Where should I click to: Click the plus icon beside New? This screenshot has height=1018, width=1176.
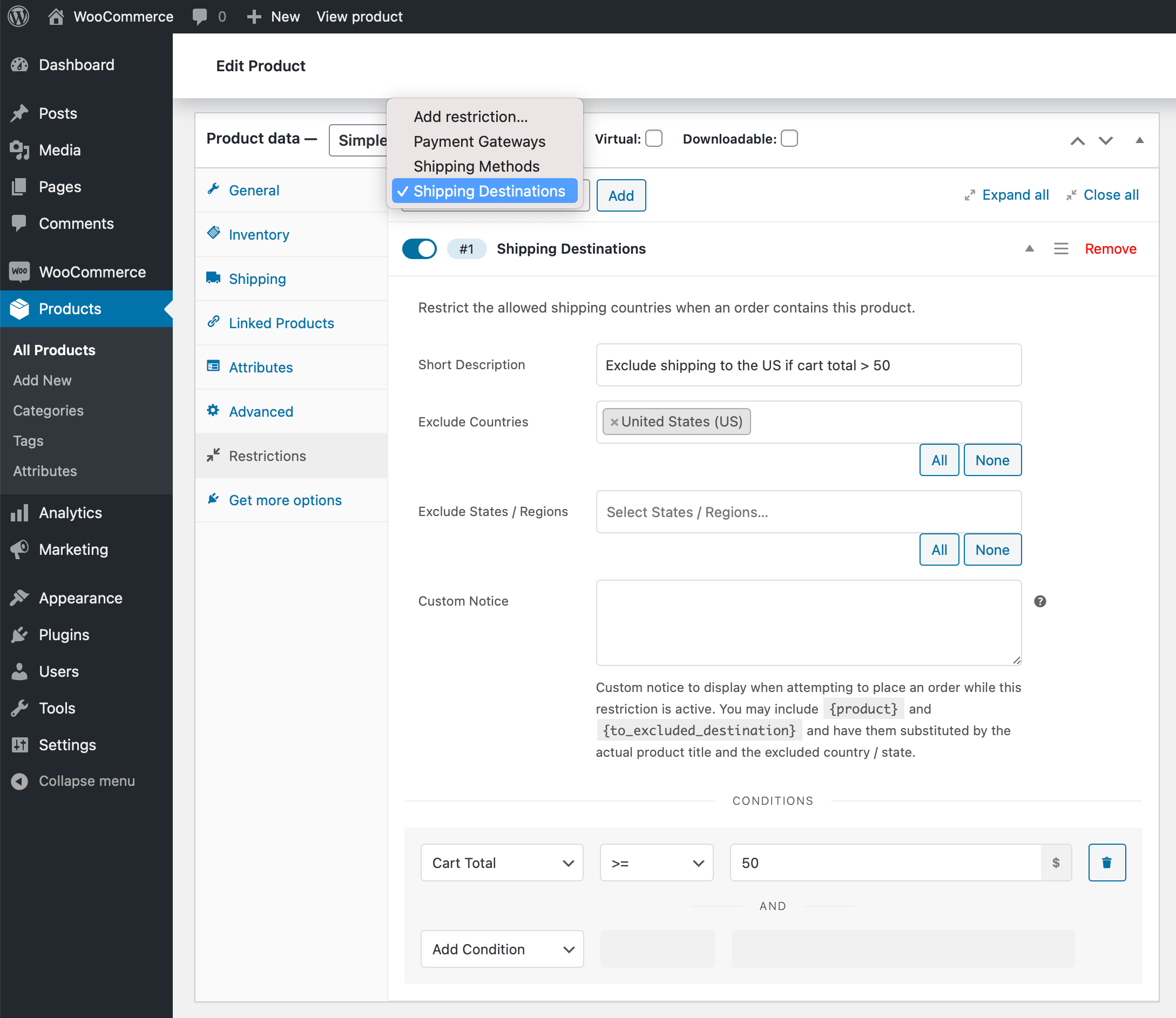[254, 17]
